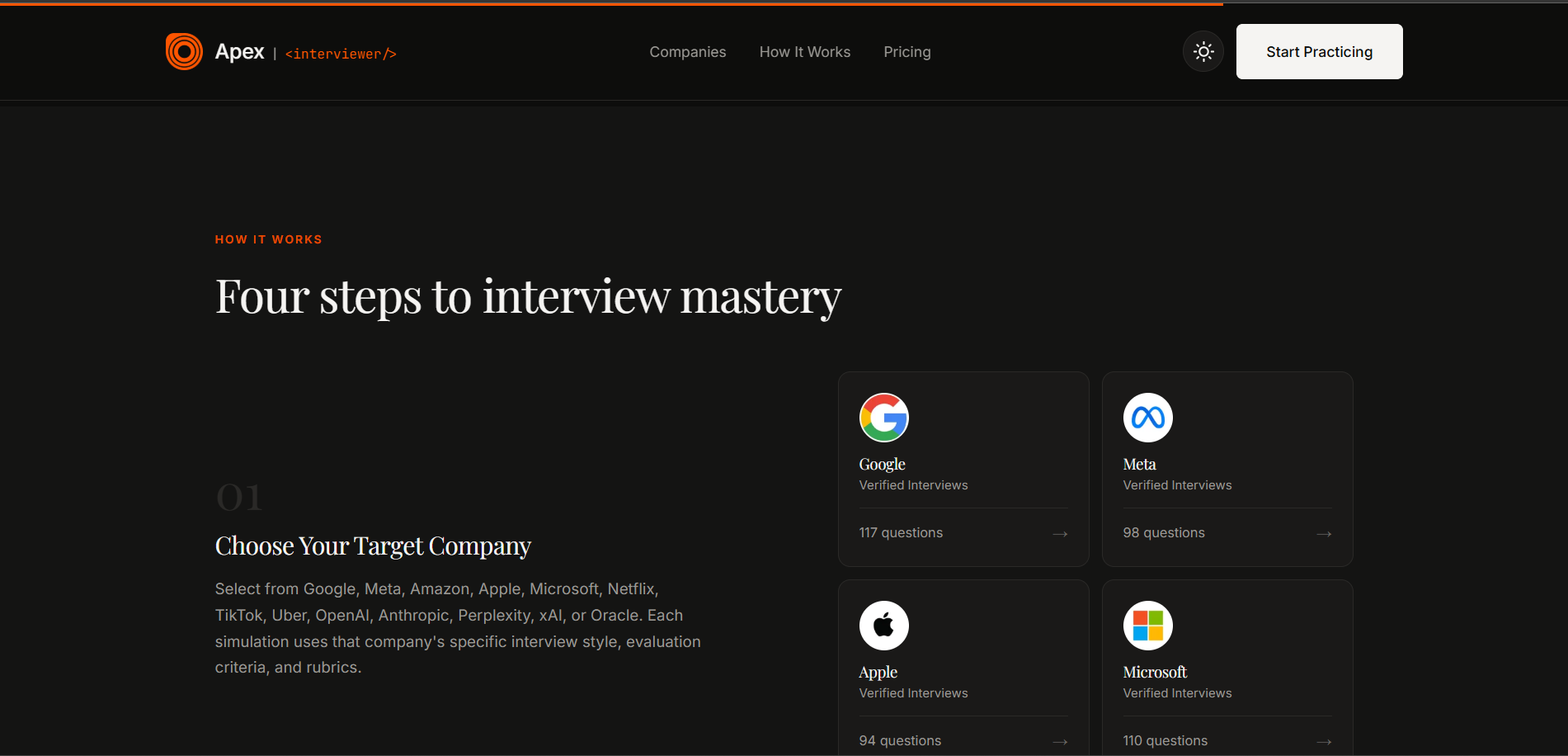1568x756 pixels.
Task: Click the Start Practicing button
Action: (x=1319, y=51)
